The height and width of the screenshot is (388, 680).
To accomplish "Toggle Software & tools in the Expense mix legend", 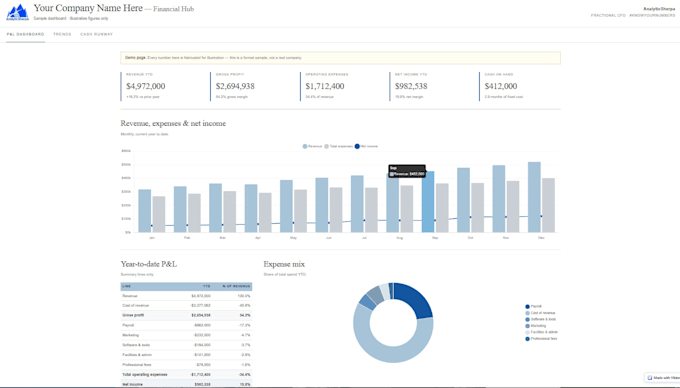I will [540, 320].
